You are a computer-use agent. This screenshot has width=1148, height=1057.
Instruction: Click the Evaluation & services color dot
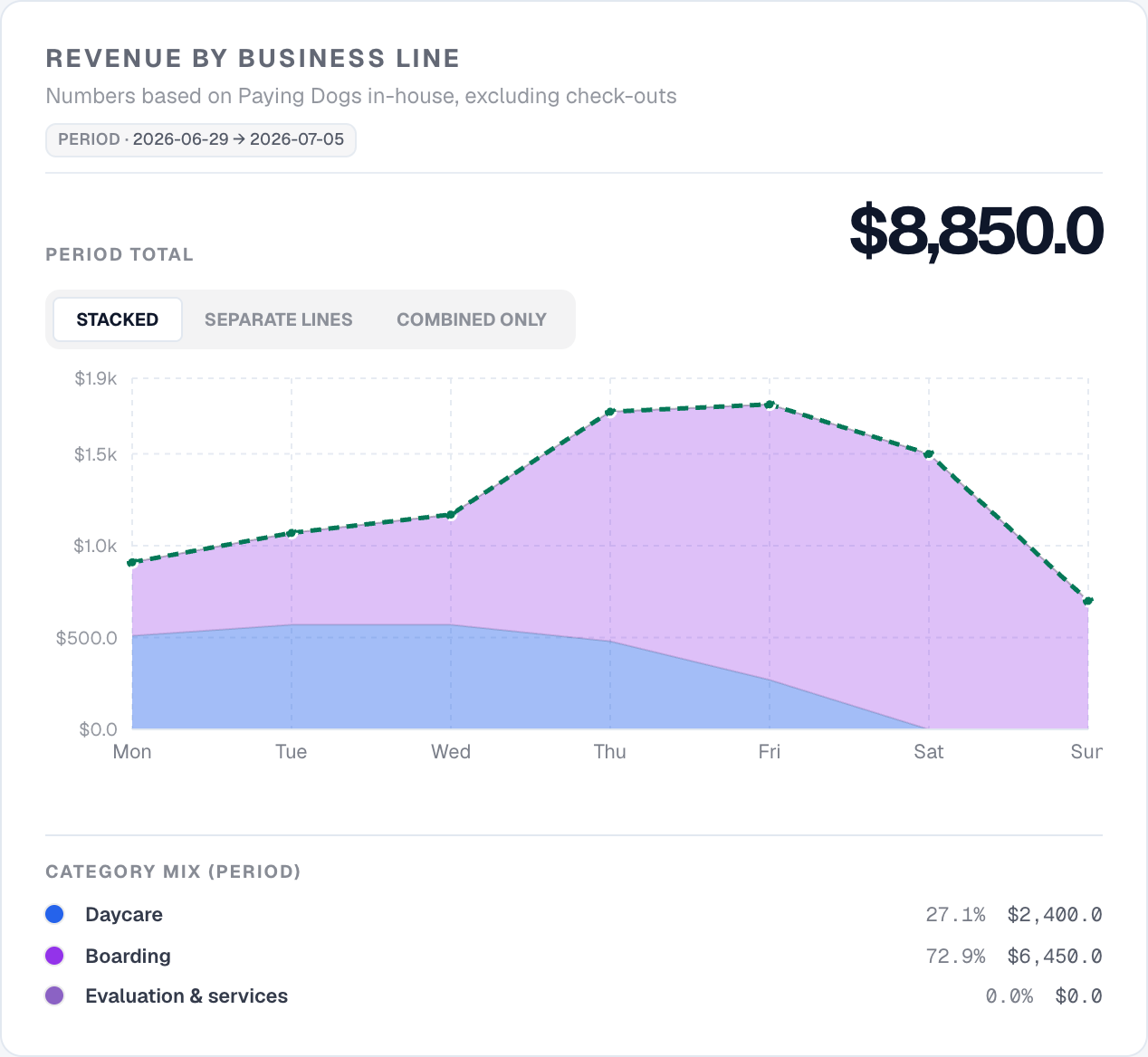(54, 995)
